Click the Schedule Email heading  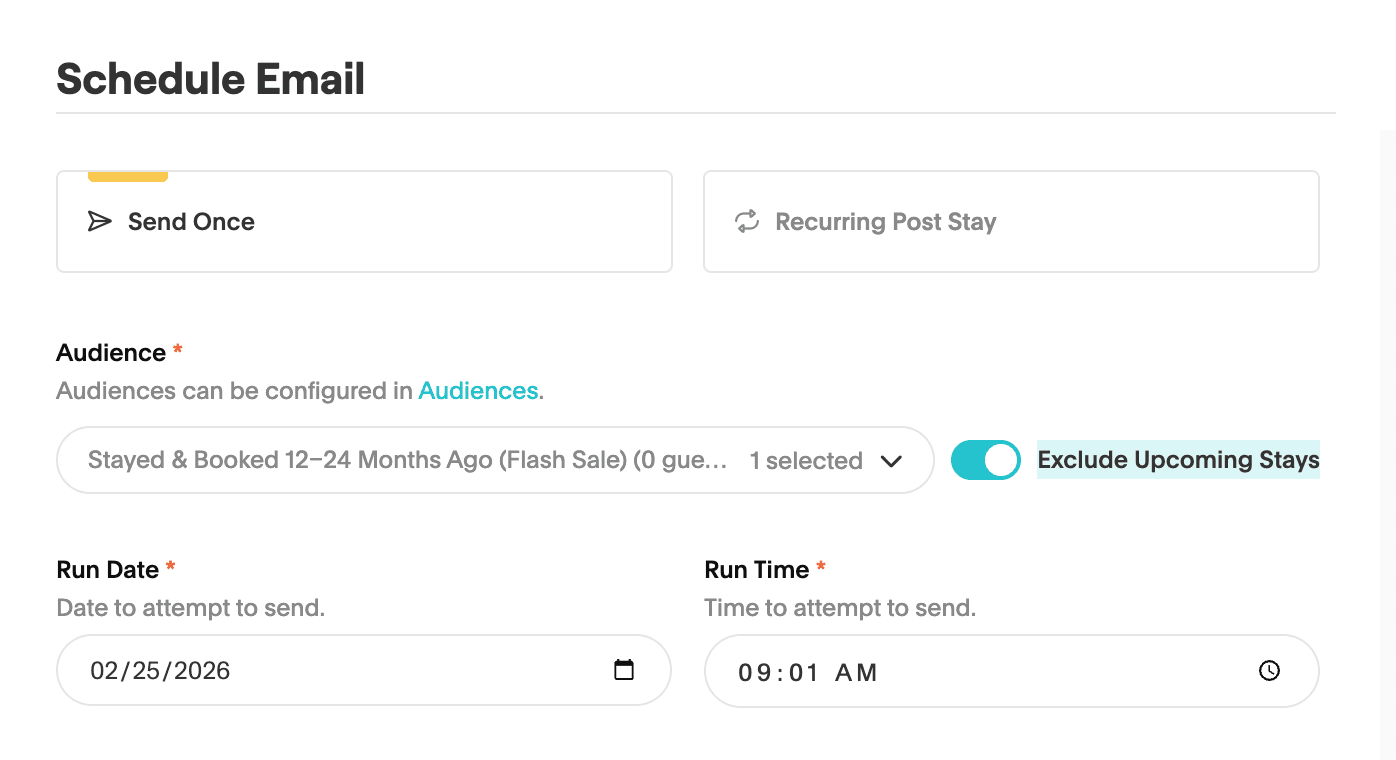[x=211, y=79]
